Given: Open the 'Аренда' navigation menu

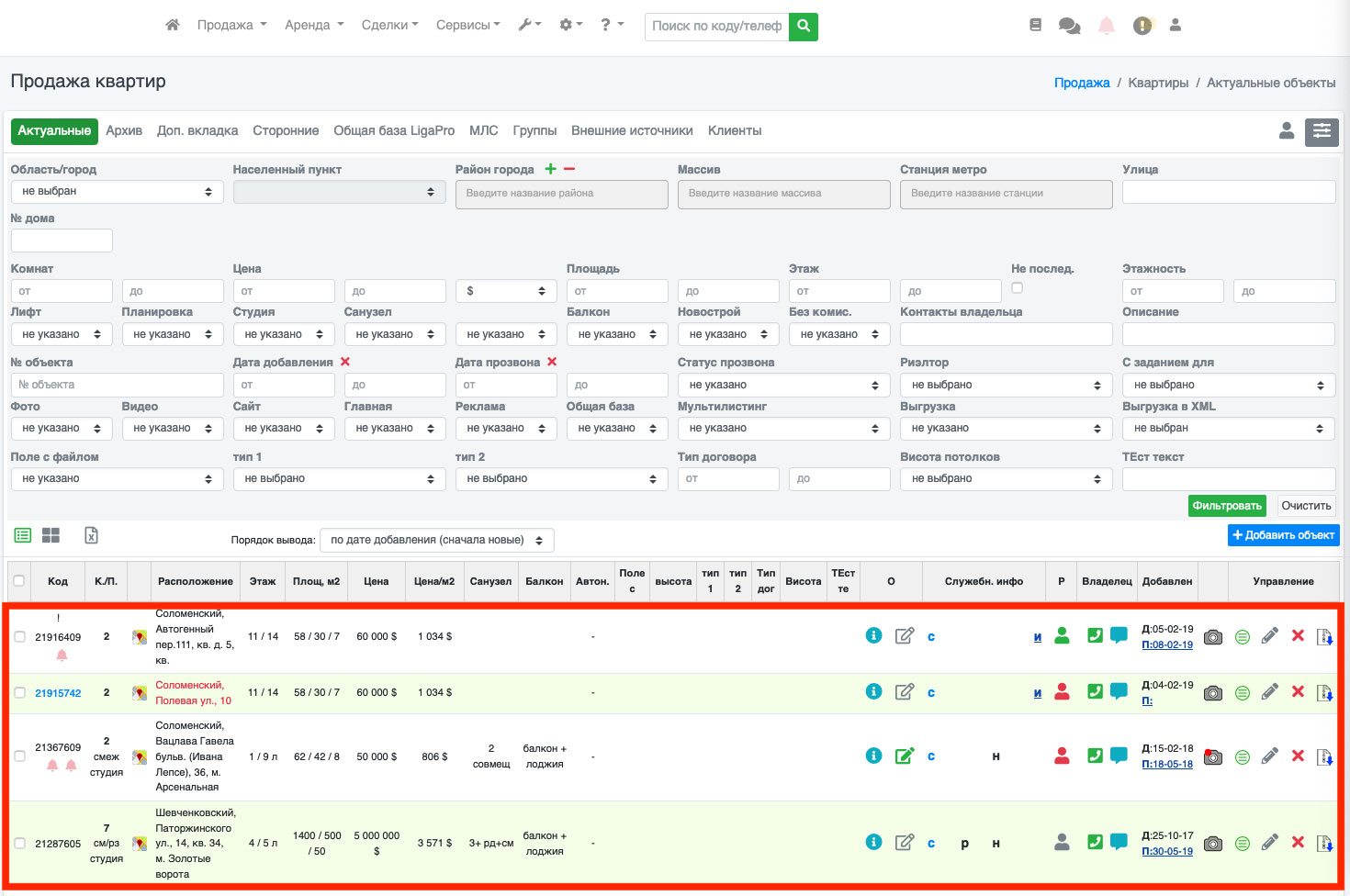Looking at the screenshot, I should point(314,25).
